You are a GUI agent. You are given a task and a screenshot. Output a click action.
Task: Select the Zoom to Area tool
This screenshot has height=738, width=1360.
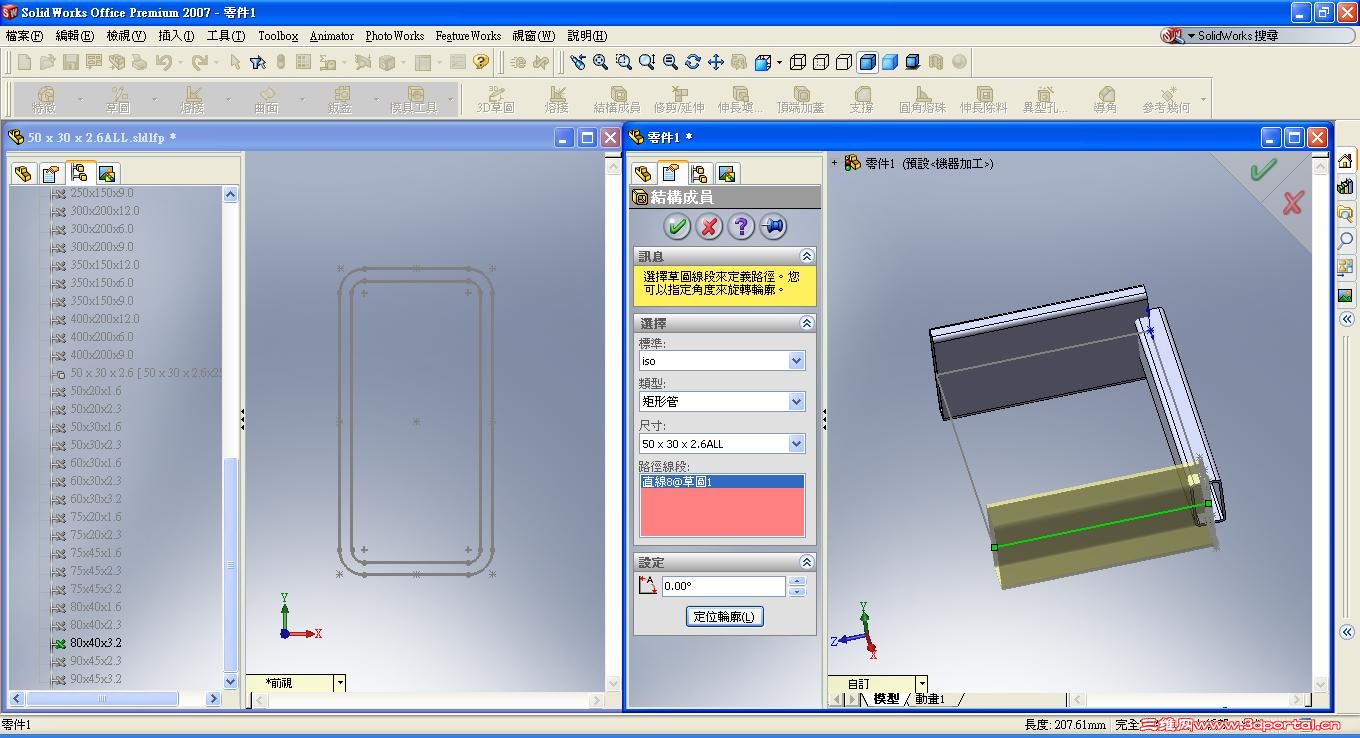[x=624, y=62]
